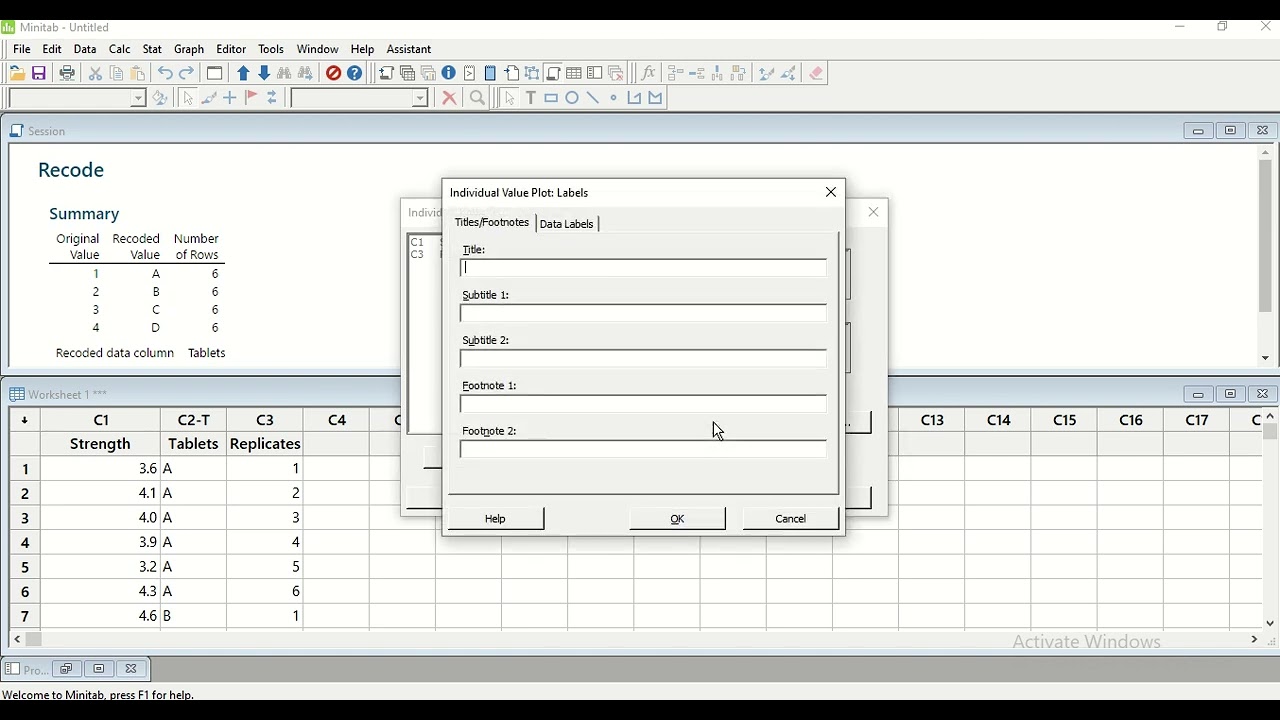Click into the Title input field
Image resolution: width=1280 pixels, height=720 pixels.
[x=644, y=268]
